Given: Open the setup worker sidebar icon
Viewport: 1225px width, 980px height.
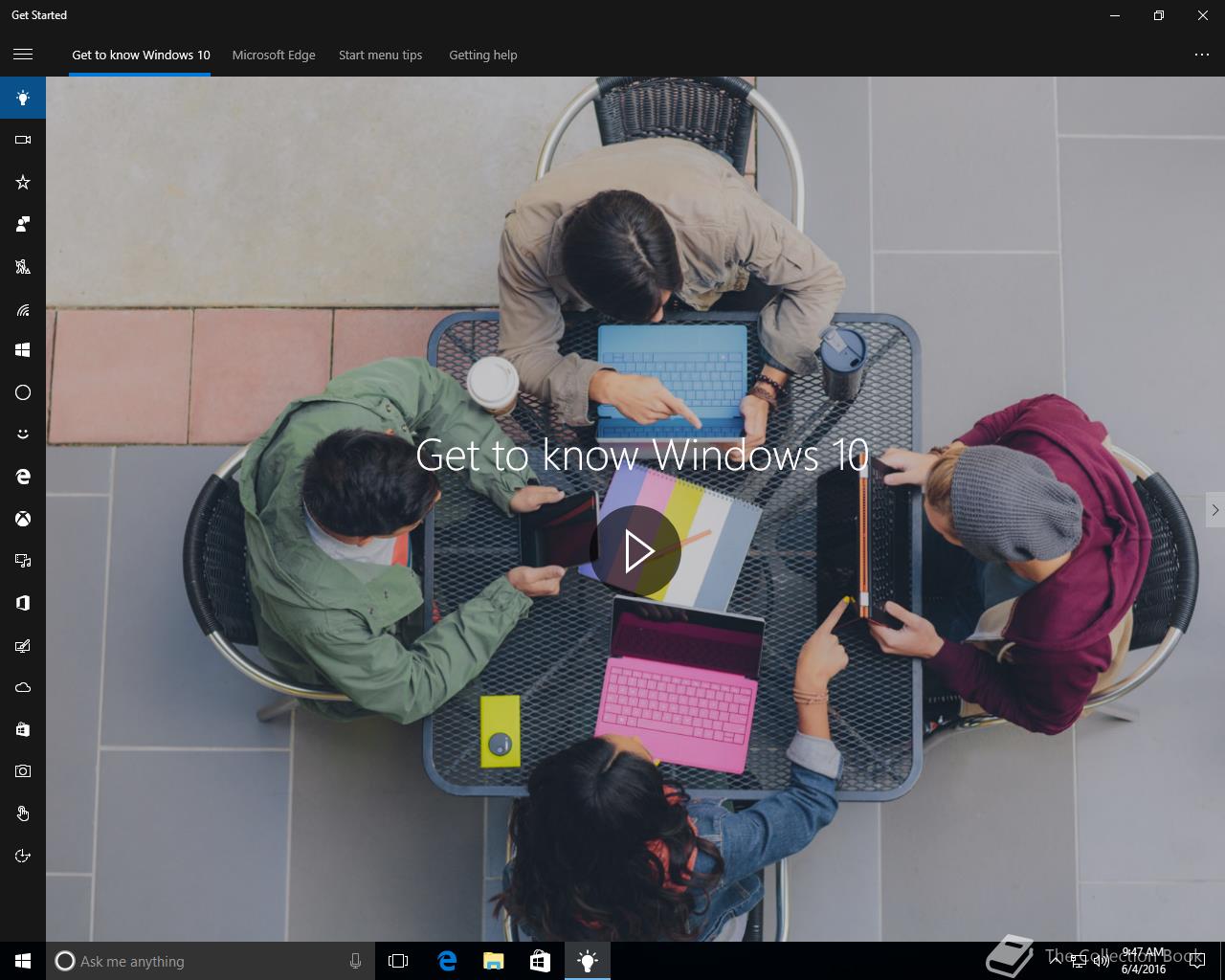Looking at the screenshot, I should point(23,266).
